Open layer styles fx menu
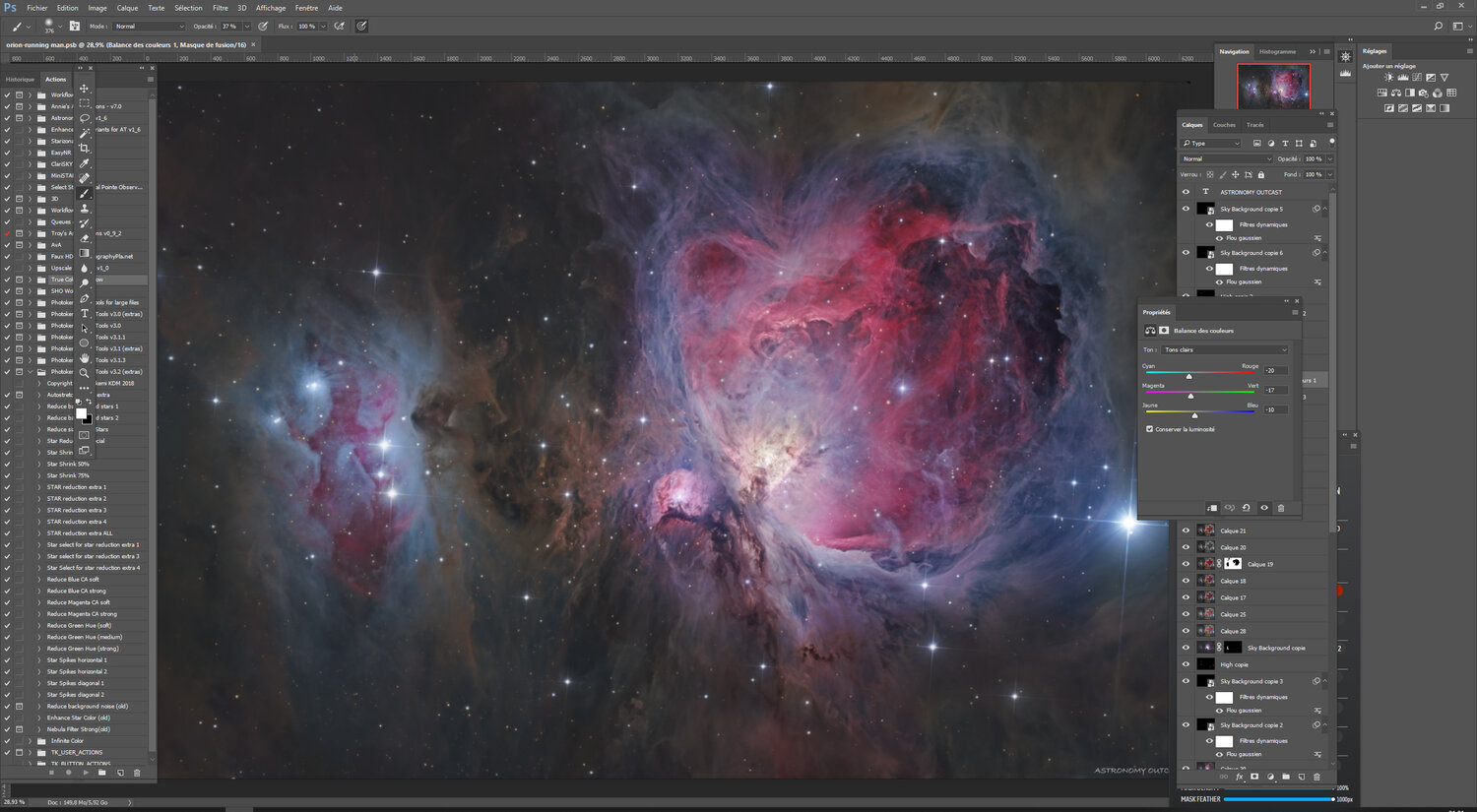The width and height of the screenshot is (1477, 812). click(1239, 777)
